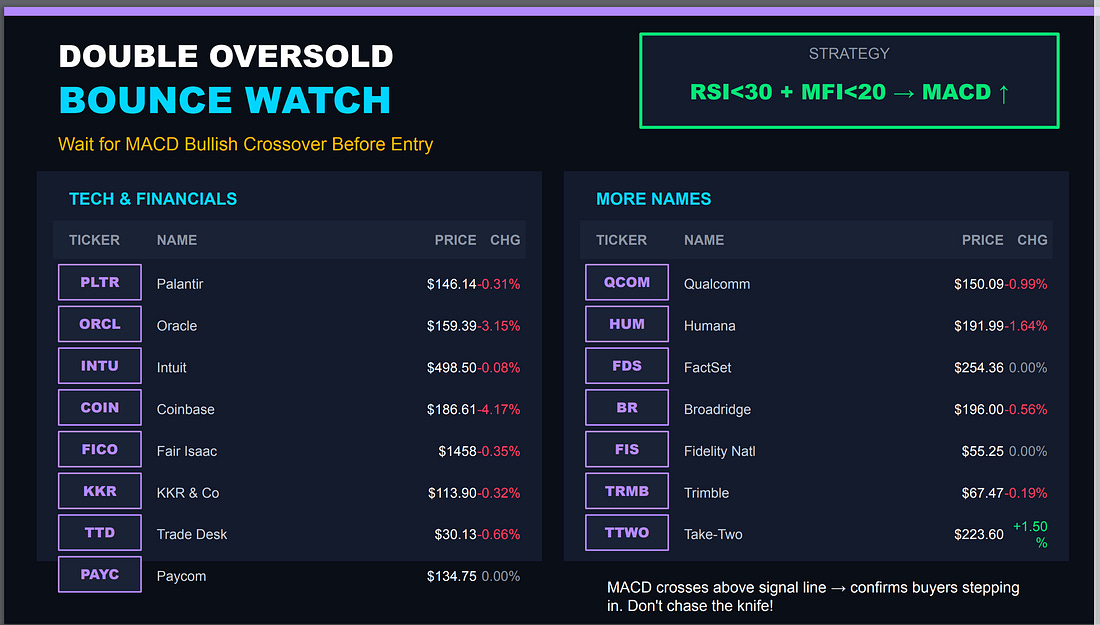This screenshot has height=625, width=1100.
Task: Click the PAYC ticker badge
Action: pos(100,574)
